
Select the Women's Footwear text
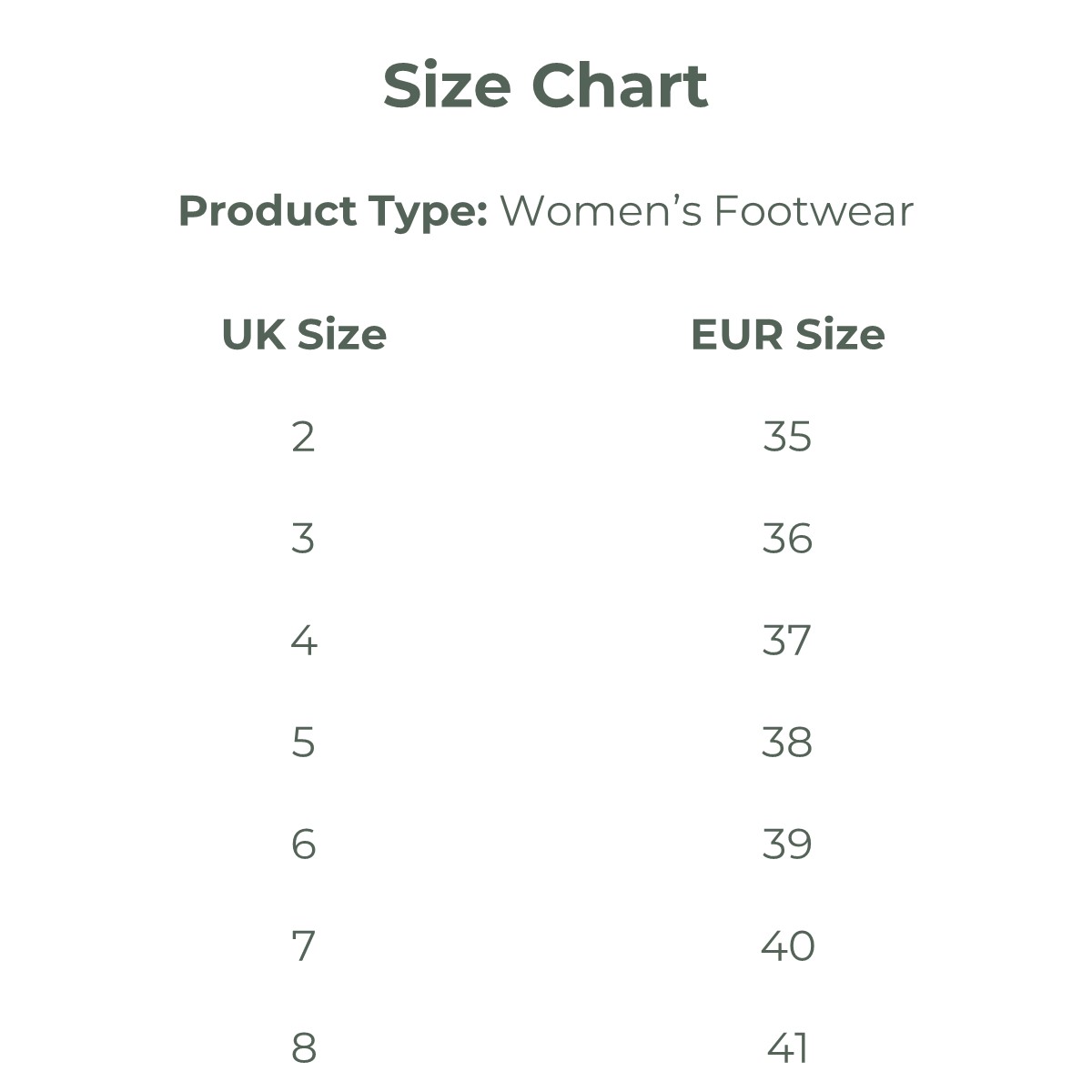coord(706,211)
